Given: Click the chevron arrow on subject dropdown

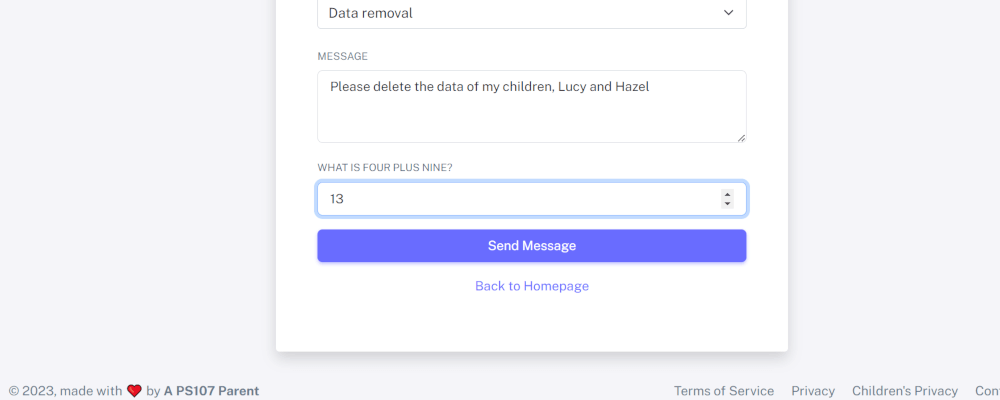Looking at the screenshot, I should pos(728,13).
